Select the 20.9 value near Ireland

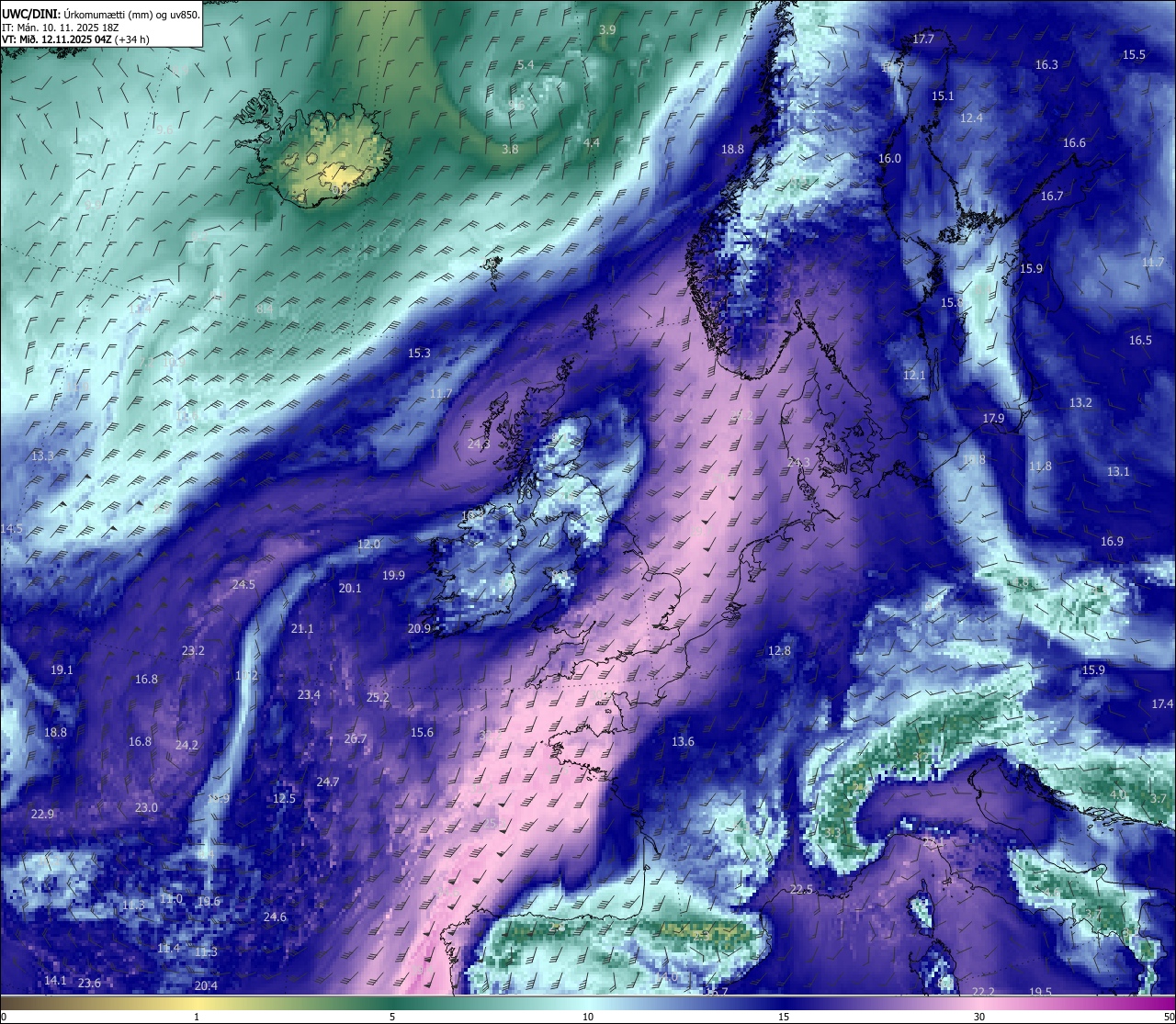point(419,628)
